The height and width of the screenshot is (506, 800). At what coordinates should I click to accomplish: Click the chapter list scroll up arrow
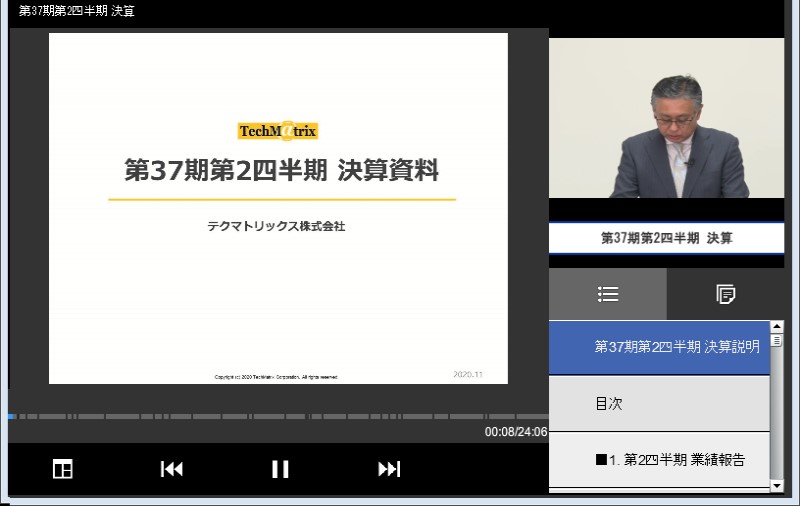(777, 327)
